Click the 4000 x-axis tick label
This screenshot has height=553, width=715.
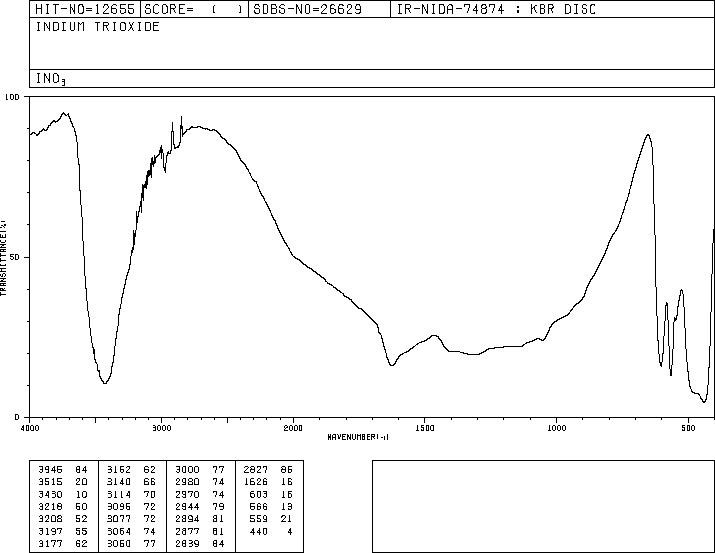coord(30,428)
